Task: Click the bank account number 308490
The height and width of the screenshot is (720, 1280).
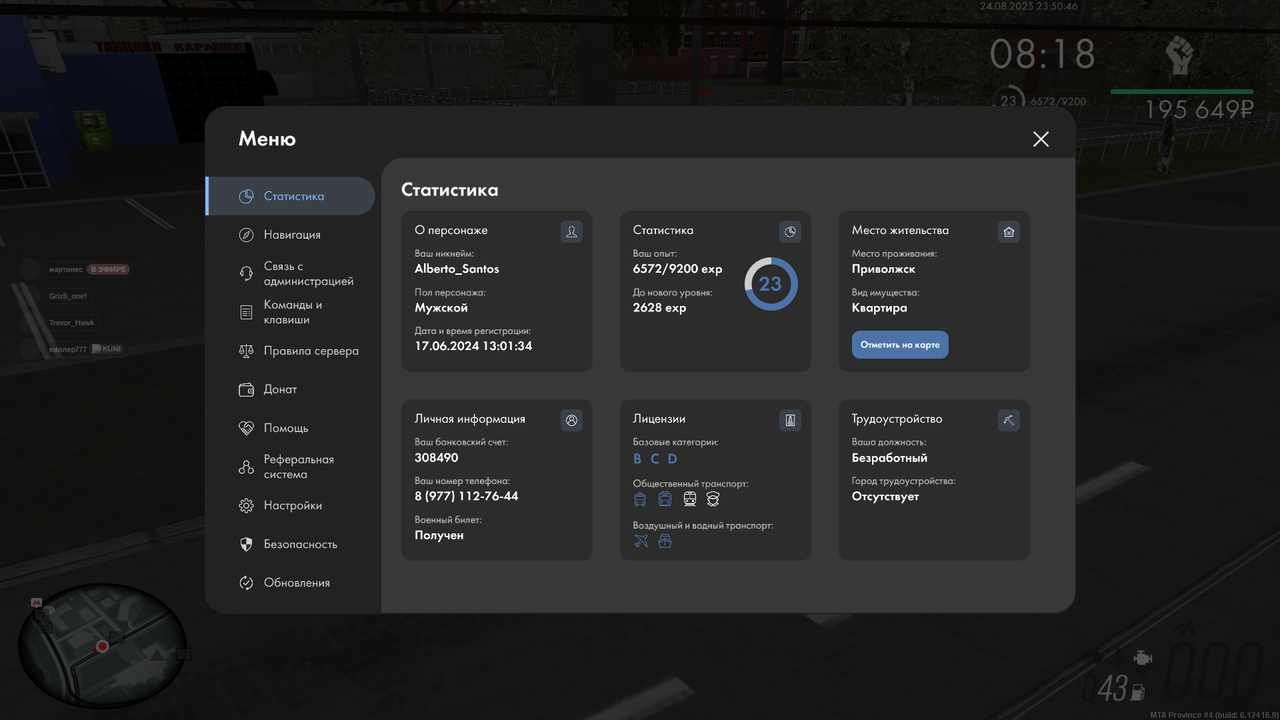Action: pyautogui.click(x=436, y=458)
